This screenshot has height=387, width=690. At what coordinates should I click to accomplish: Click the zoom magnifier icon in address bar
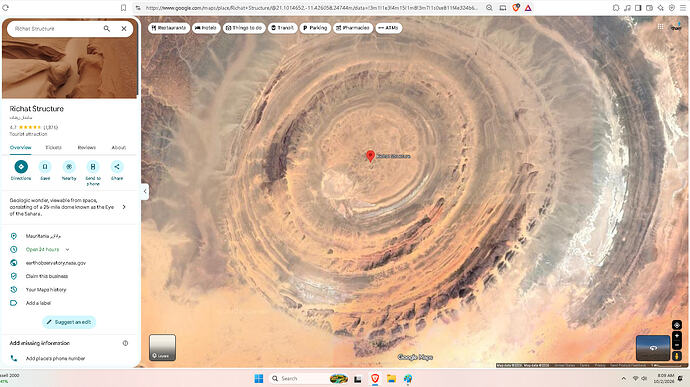pos(489,7)
